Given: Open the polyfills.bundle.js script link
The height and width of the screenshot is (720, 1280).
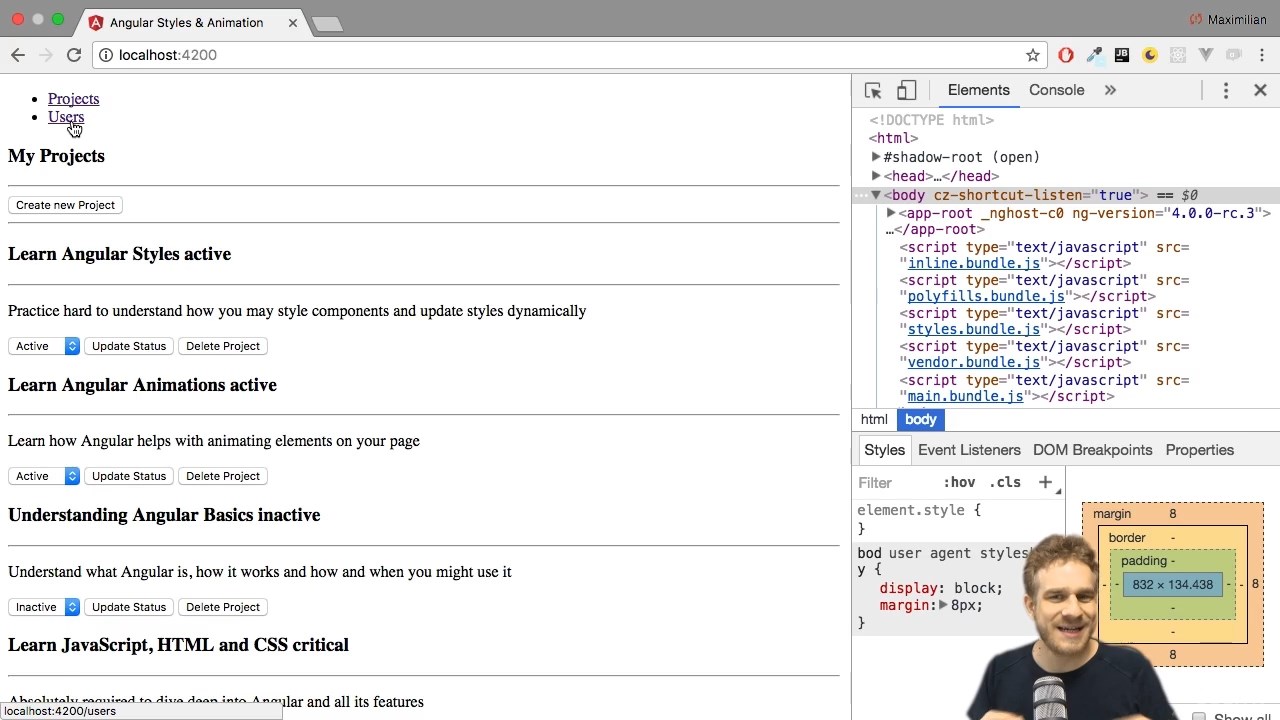Looking at the screenshot, I should tap(986, 296).
